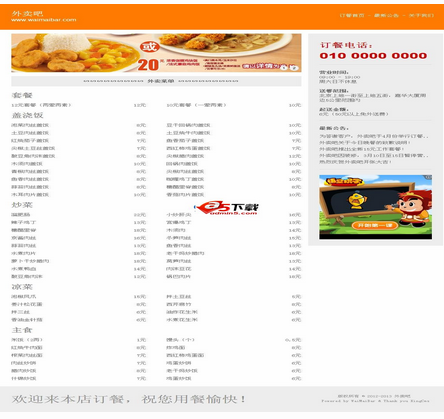Open the 最新公告 navigation link
The height and width of the screenshot is (419, 444).
point(386,15)
